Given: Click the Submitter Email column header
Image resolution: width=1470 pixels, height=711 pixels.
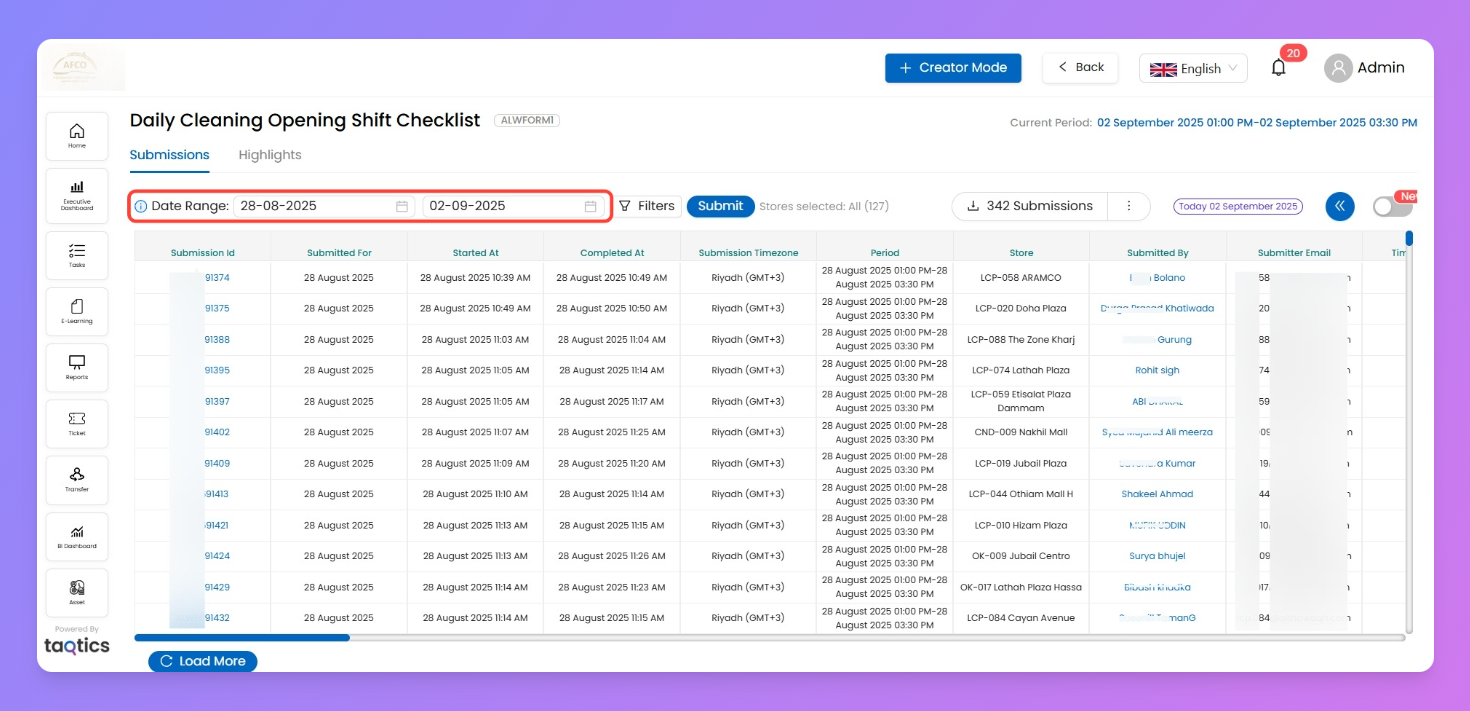Looking at the screenshot, I should pos(1294,253).
